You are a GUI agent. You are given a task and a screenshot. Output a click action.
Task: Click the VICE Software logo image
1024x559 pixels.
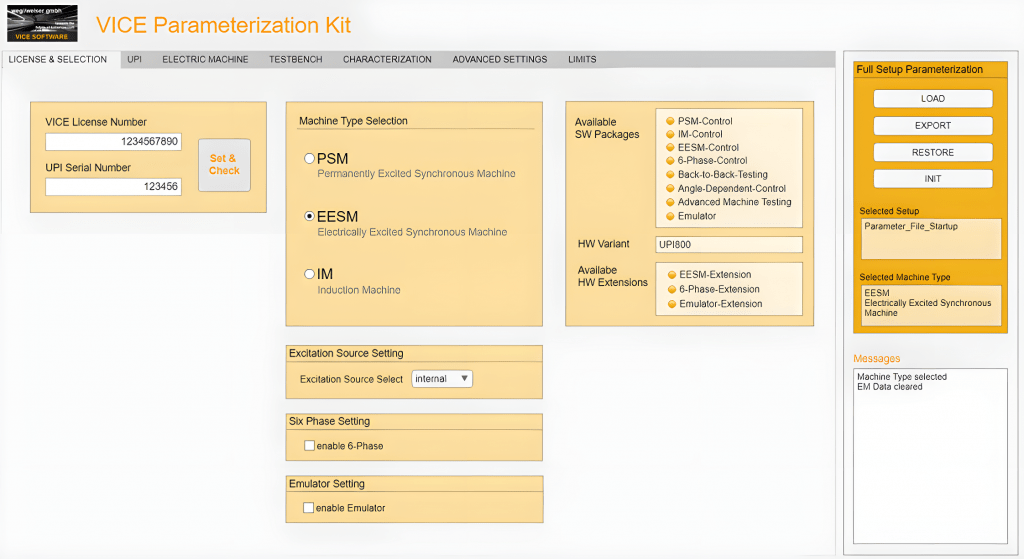42,24
